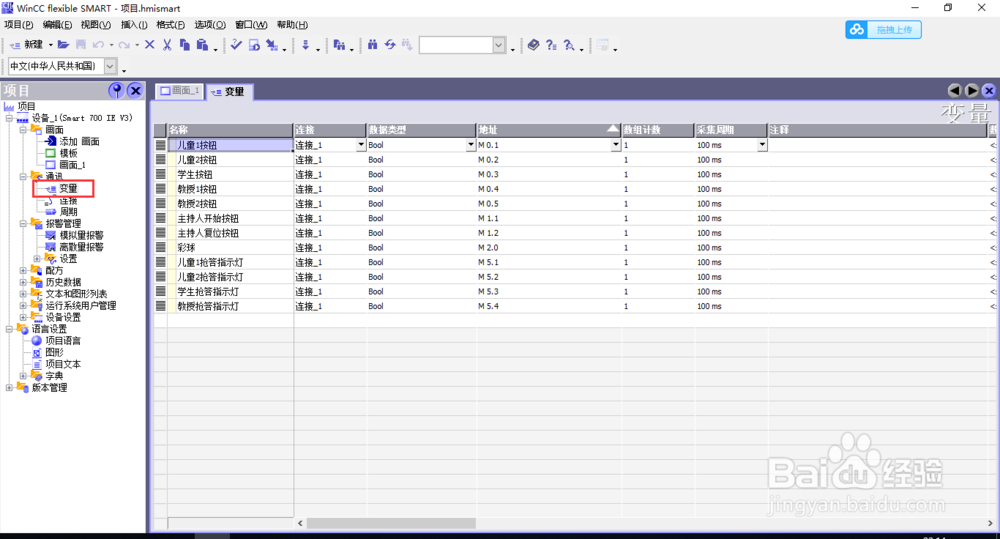
Task: Click the Replace arrows icon
Action: (390, 45)
